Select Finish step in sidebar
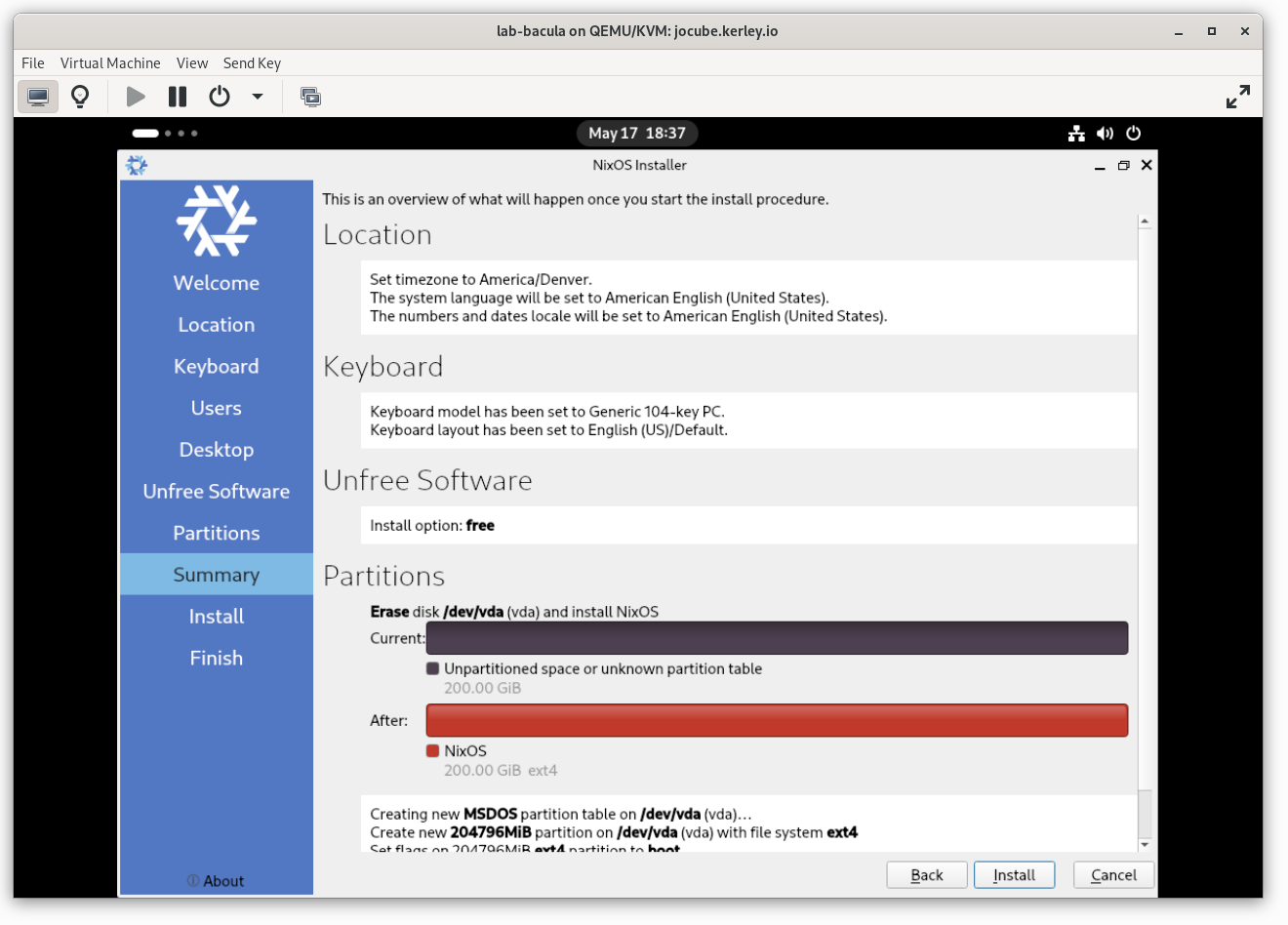Image resolution: width=1288 pixels, height=925 pixels. (x=217, y=659)
